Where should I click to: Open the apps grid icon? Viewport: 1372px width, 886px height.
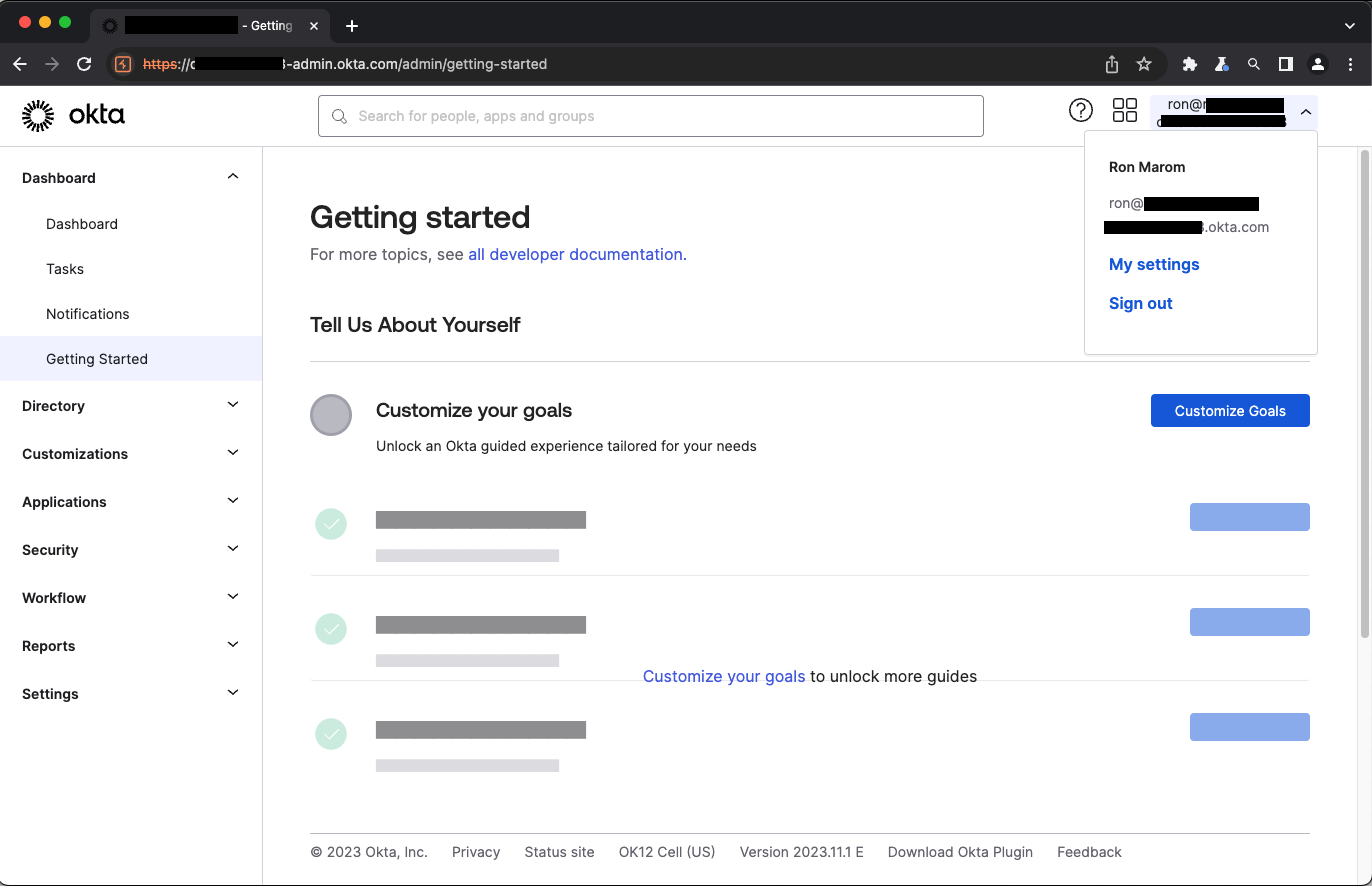1125,110
